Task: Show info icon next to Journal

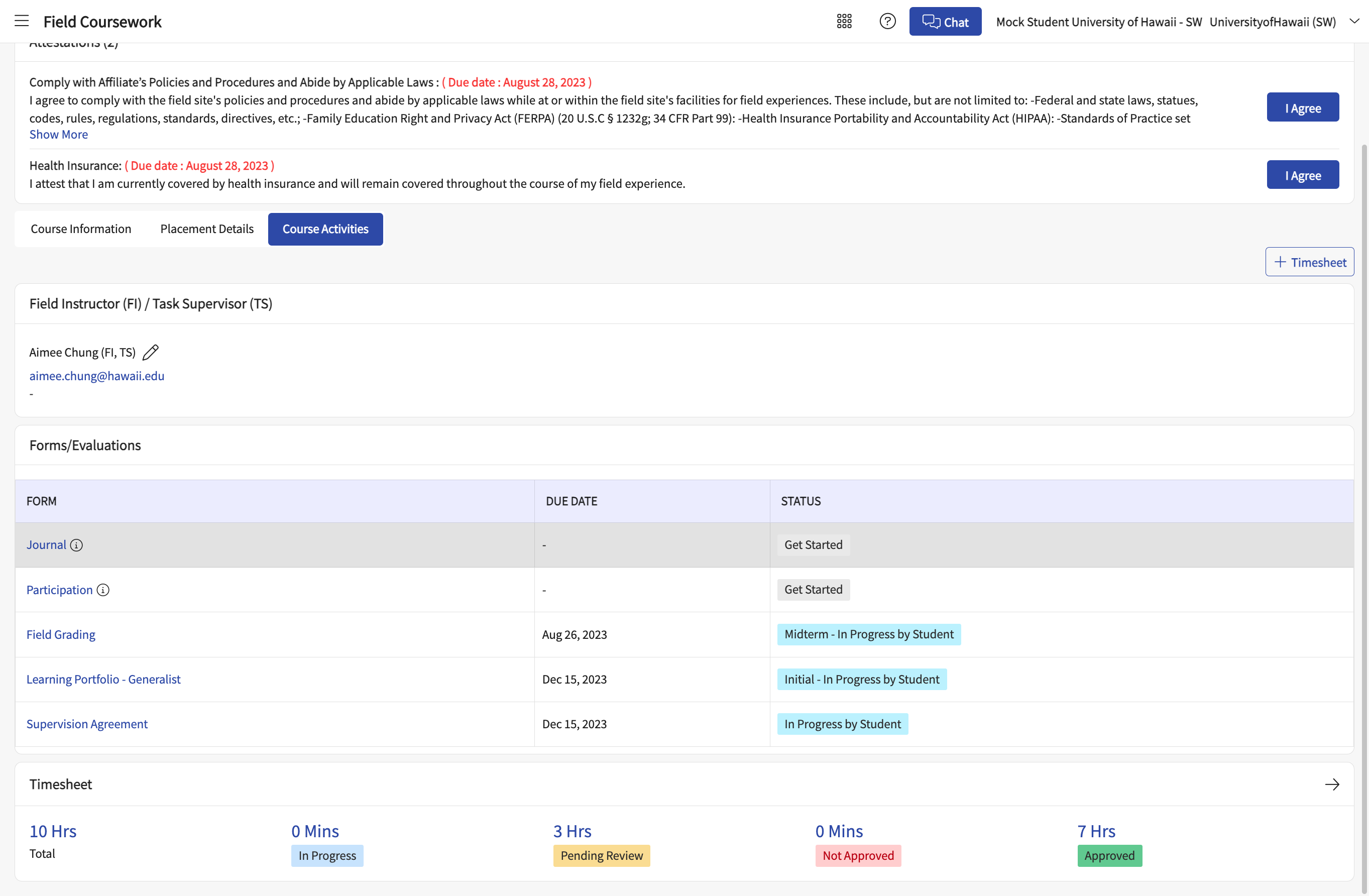Action: pyautogui.click(x=76, y=545)
